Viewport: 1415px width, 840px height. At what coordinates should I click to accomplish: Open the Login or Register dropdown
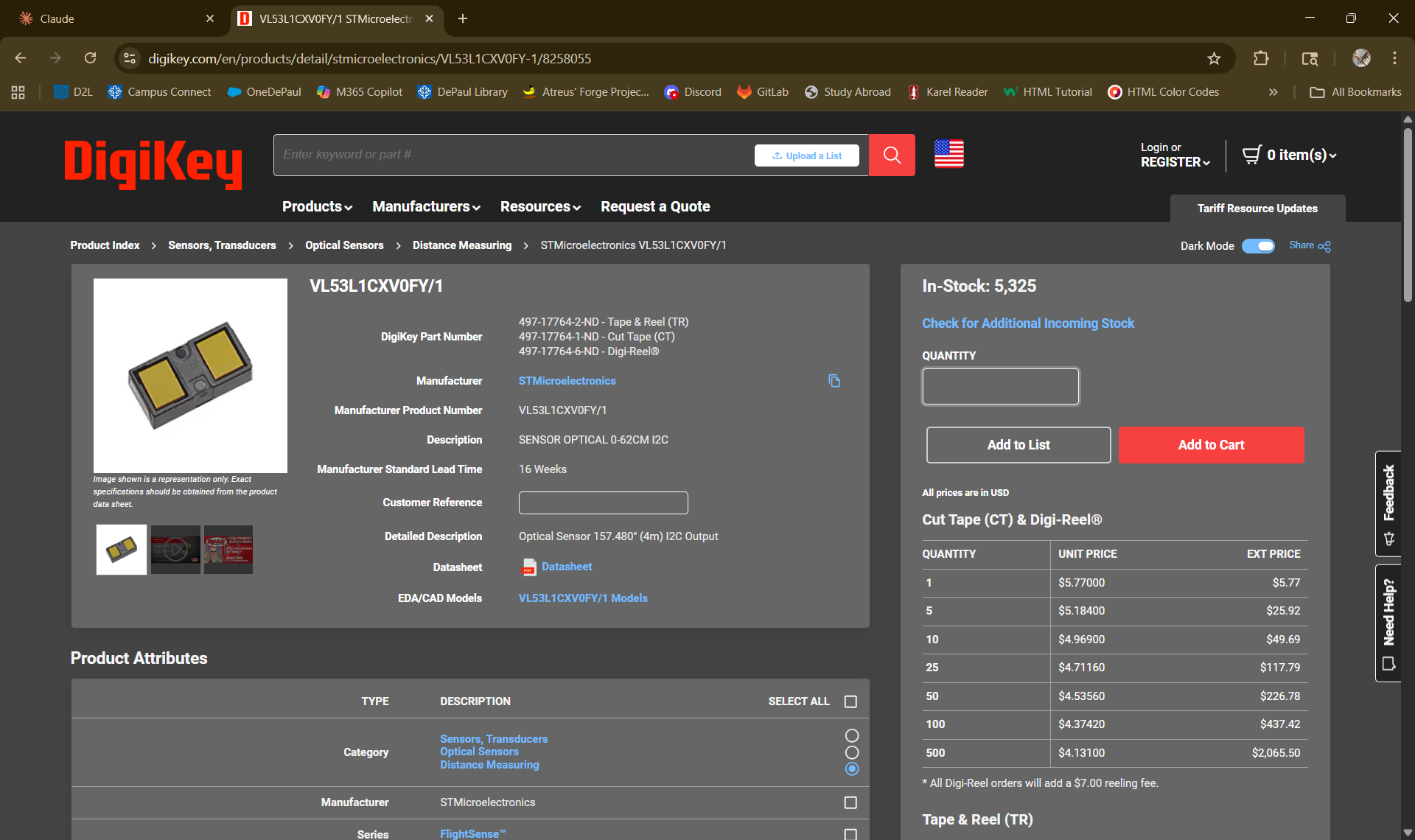coord(1175,155)
